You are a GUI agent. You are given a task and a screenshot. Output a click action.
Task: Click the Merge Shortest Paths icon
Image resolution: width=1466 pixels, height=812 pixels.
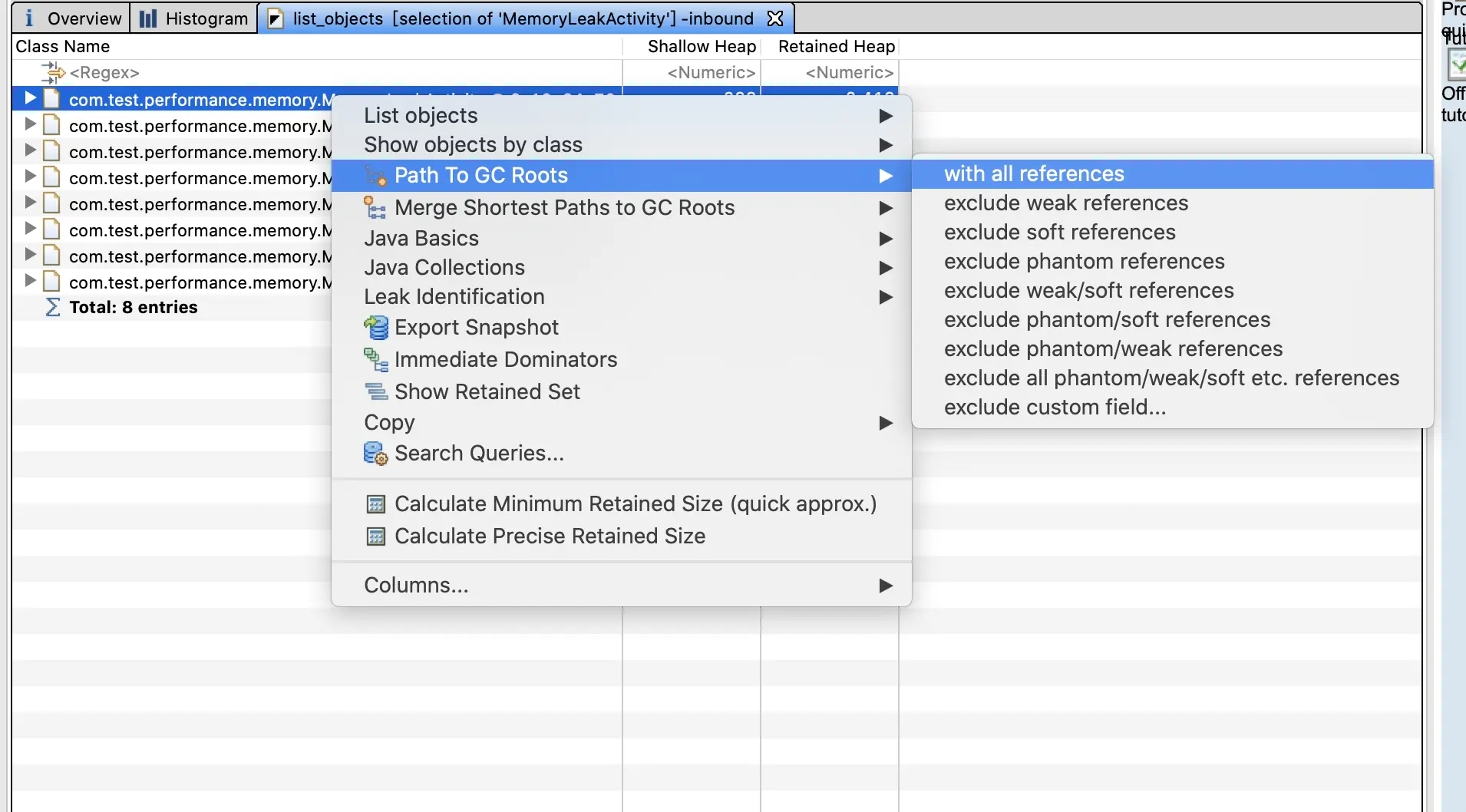click(x=375, y=208)
